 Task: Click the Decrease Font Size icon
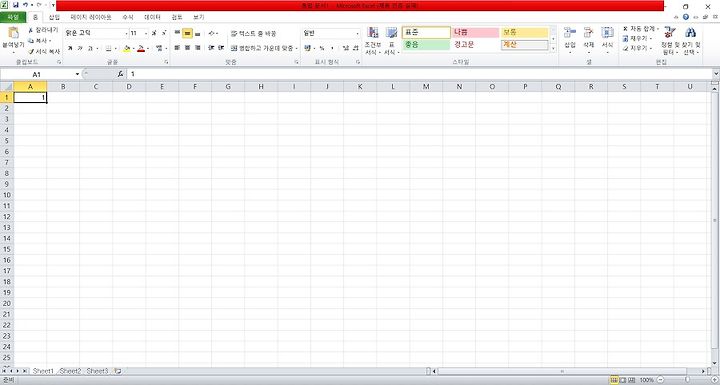[x=163, y=33]
